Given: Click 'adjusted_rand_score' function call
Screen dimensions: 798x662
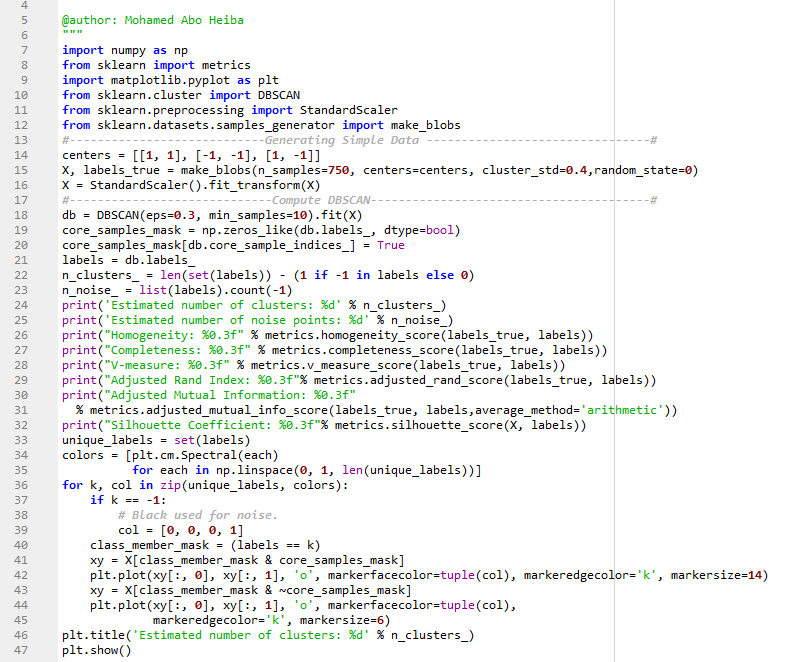Looking at the screenshot, I should 436,381.
